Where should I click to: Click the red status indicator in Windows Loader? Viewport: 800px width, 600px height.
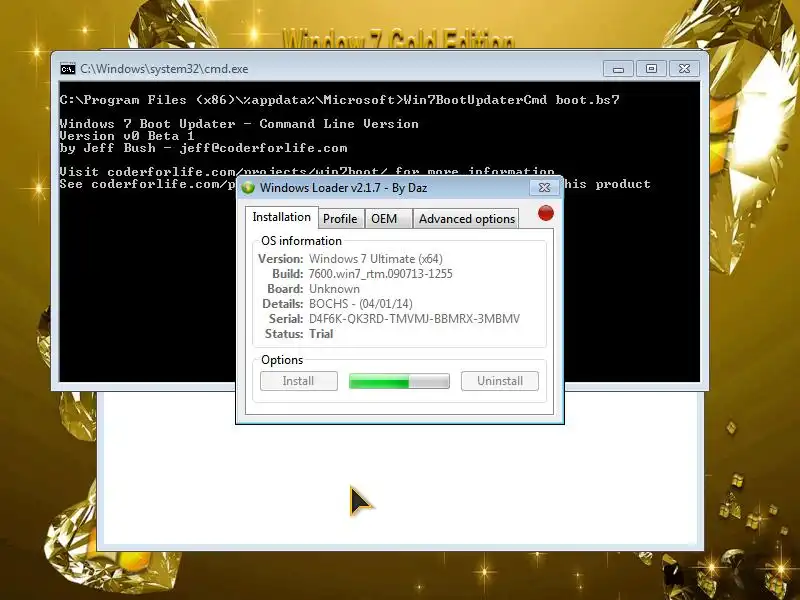546,213
